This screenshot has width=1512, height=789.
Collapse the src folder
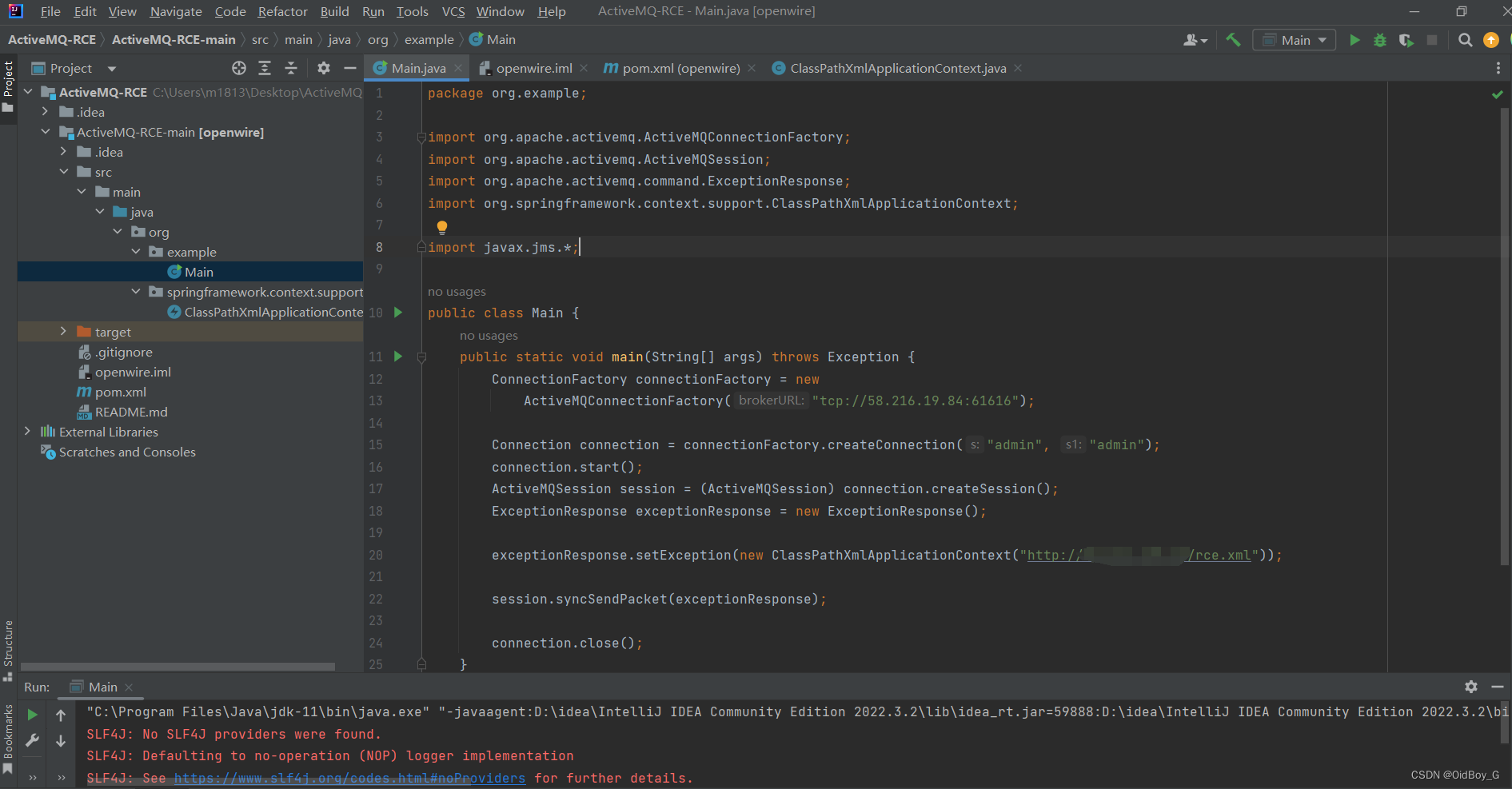[x=64, y=172]
